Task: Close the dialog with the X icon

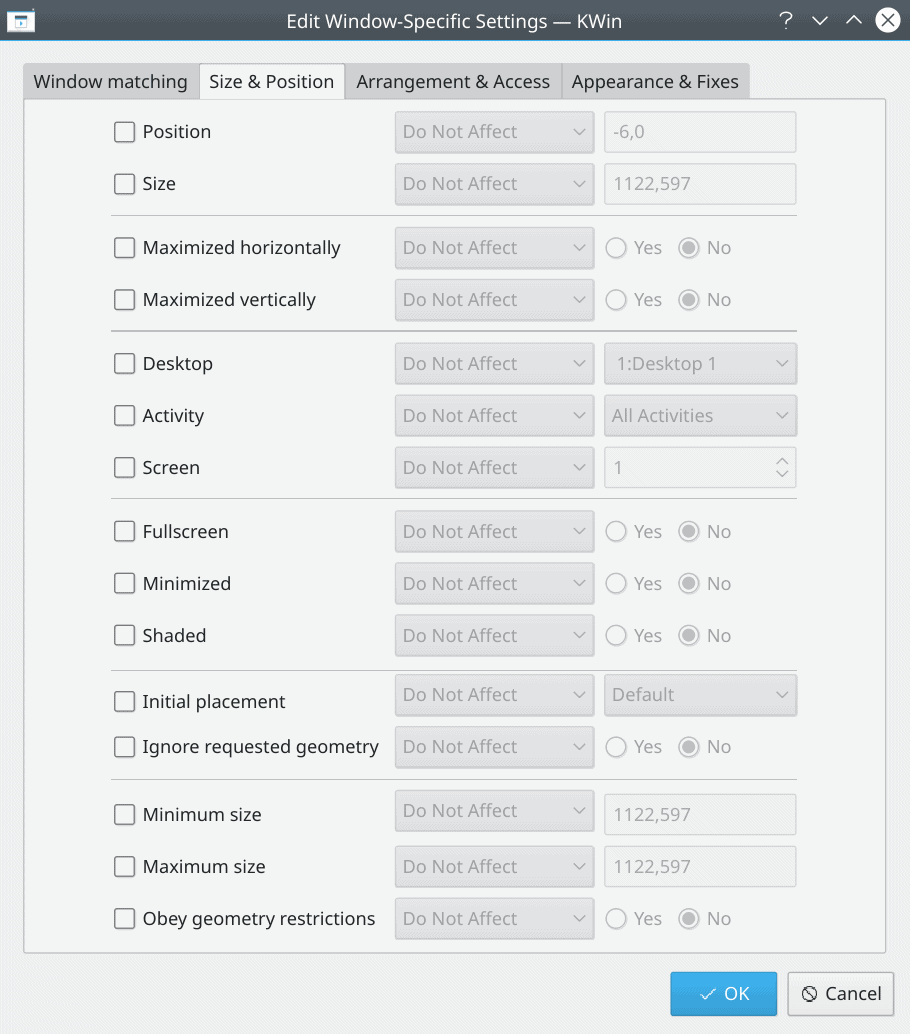Action: click(x=888, y=20)
